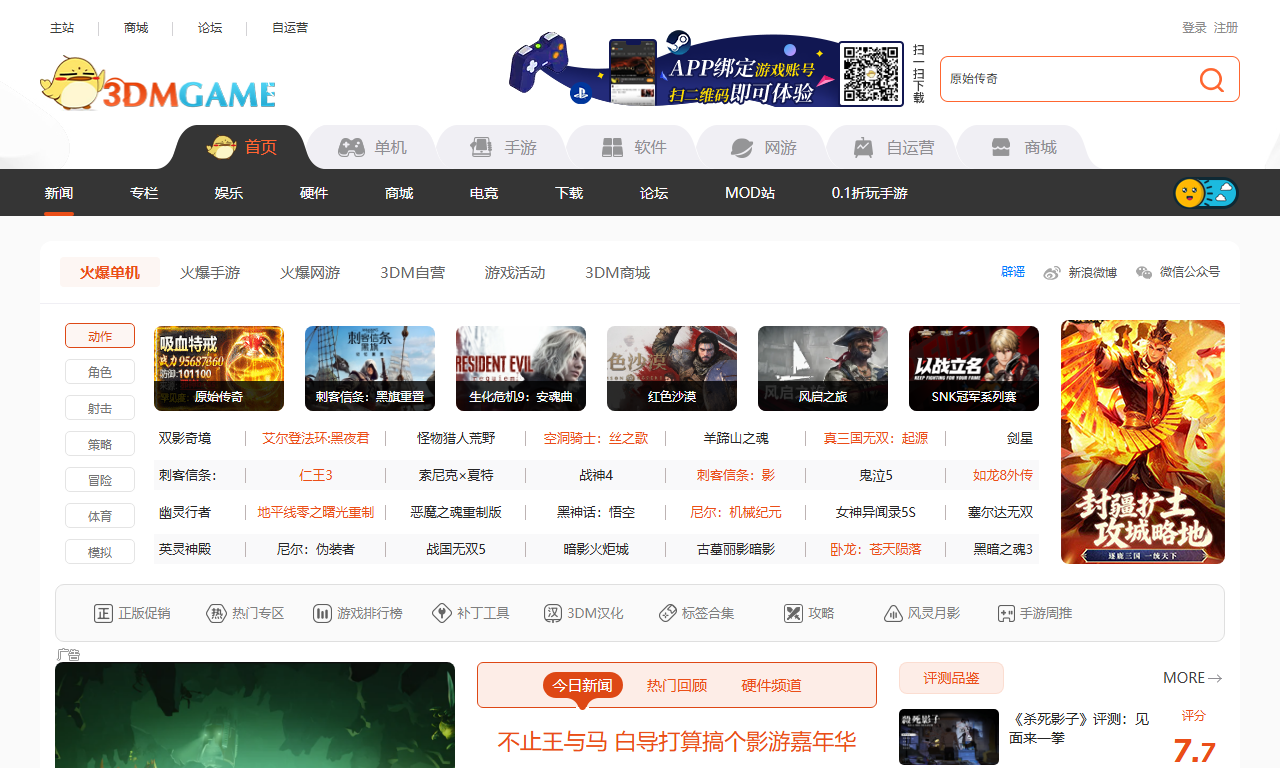The width and height of the screenshot is (1280, 768).
Task: Switch to the 火爆网游 tab
Action: [x=310, y=272]
